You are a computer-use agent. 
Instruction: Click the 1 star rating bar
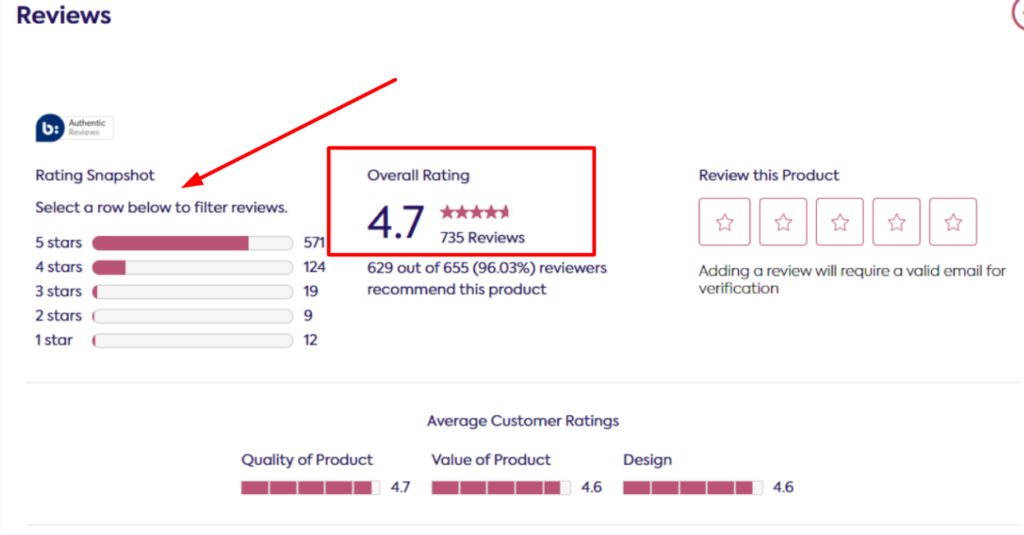coord(193,340)
